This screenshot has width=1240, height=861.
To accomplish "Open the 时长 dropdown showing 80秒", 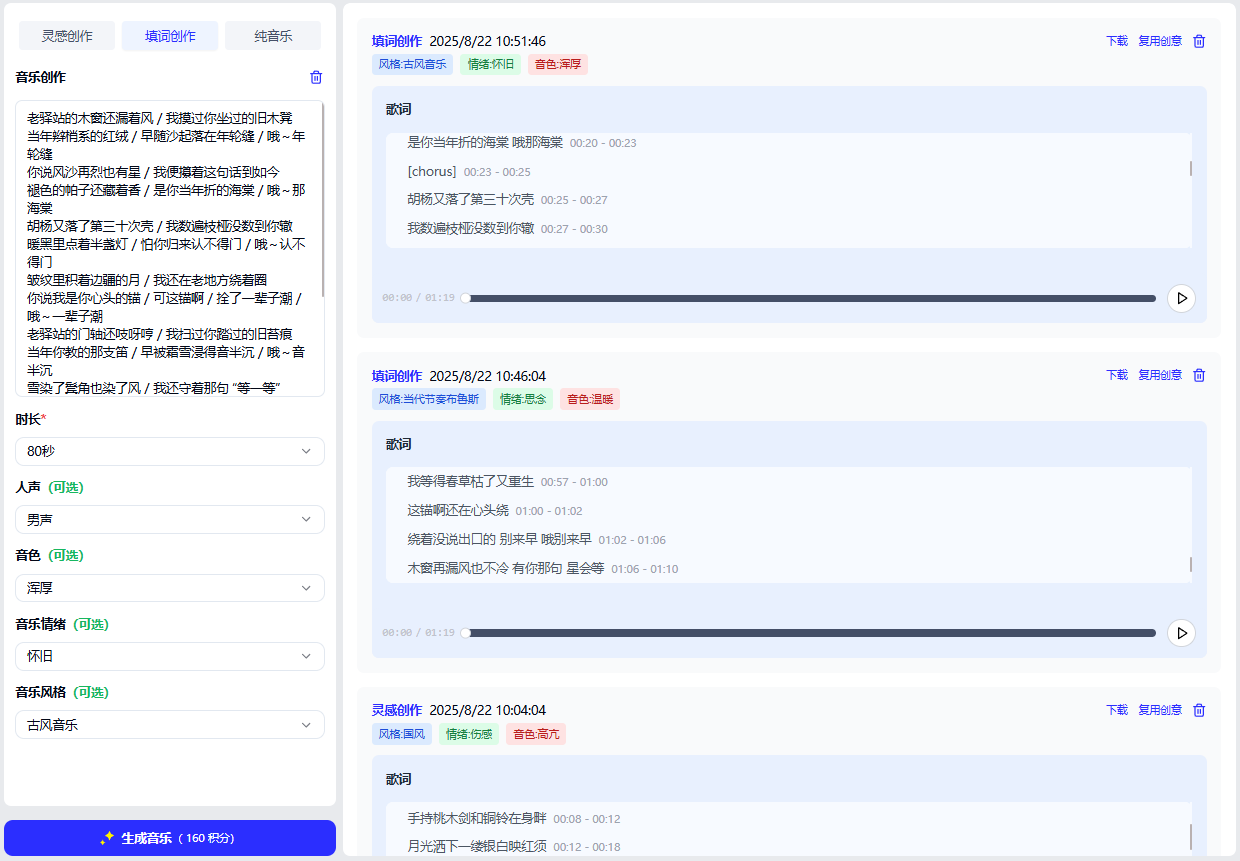I will [170, 451].
